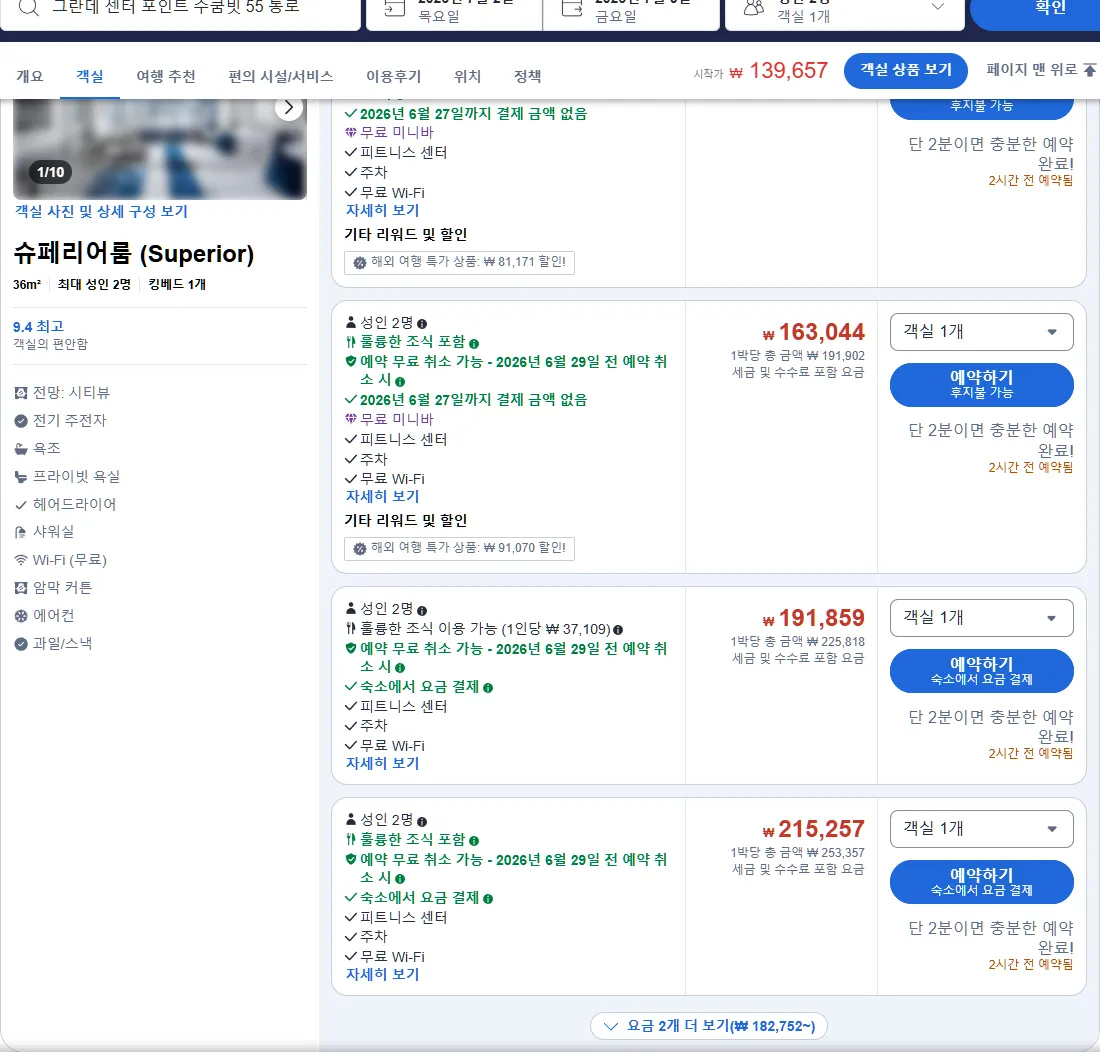
Task: Open the 위치 tab
Action: coord(467,76)
